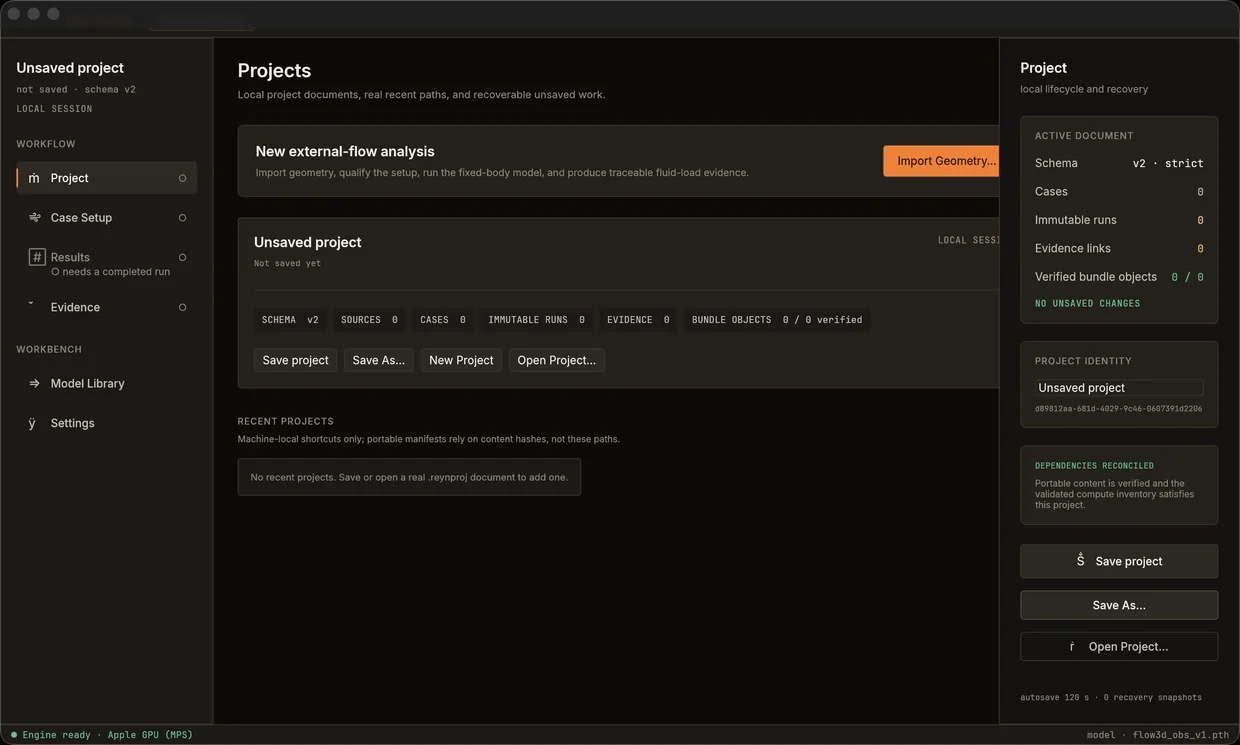Click the 'v2 · strict' schema value

1168,163
